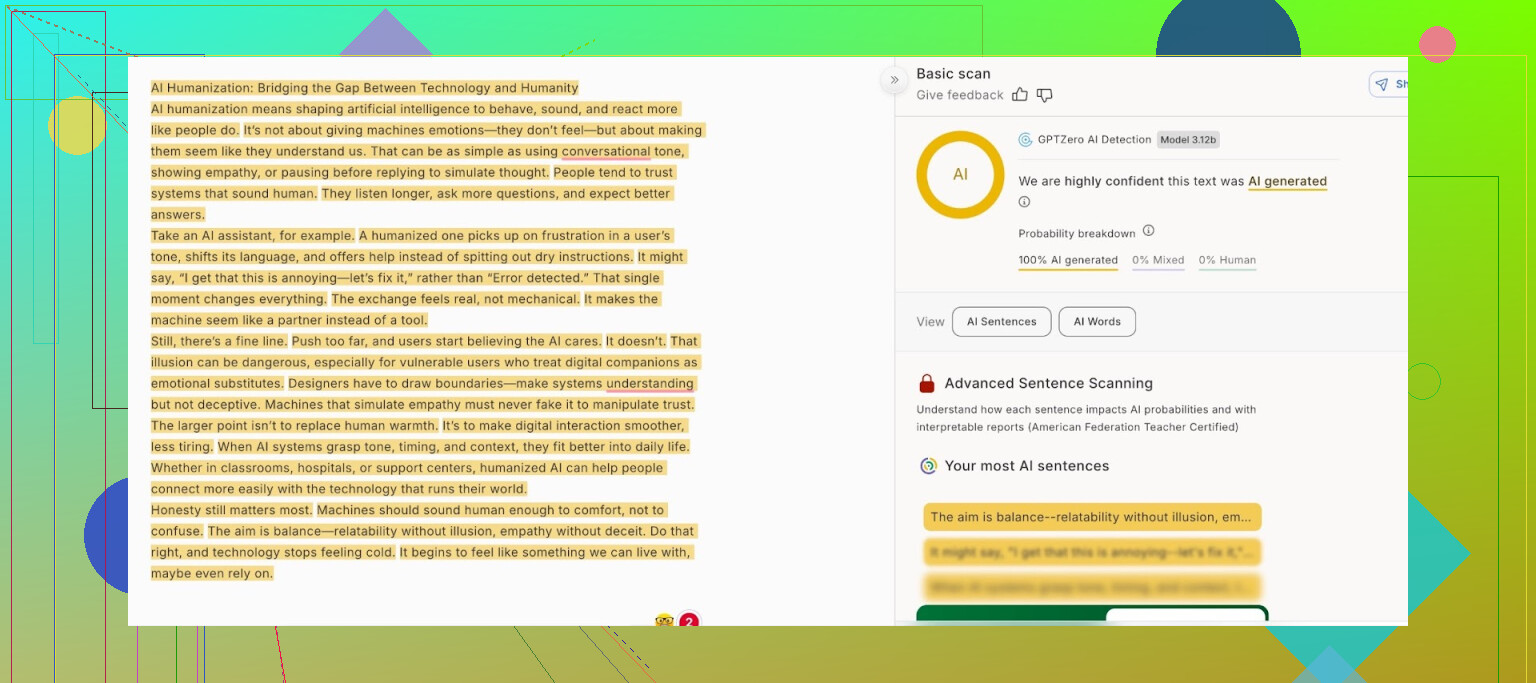Screen dimensions: 1536x683
Task: Collapse the results panel with double-chevron
Action: coord(893,81)
